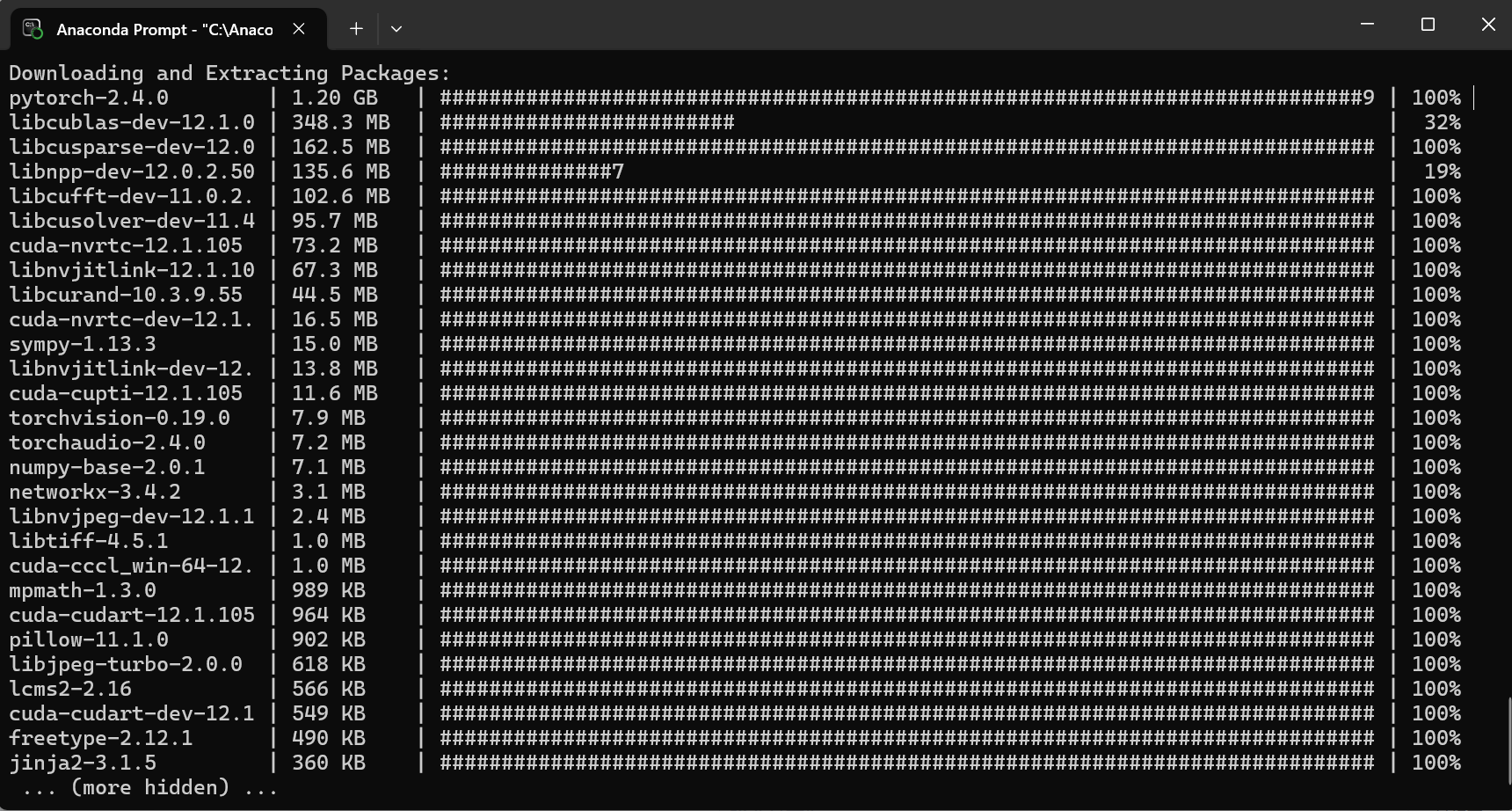Click the 32% progress percentage
Image resolution: width=1512 pixels, height=811 pixels.
1443,122
